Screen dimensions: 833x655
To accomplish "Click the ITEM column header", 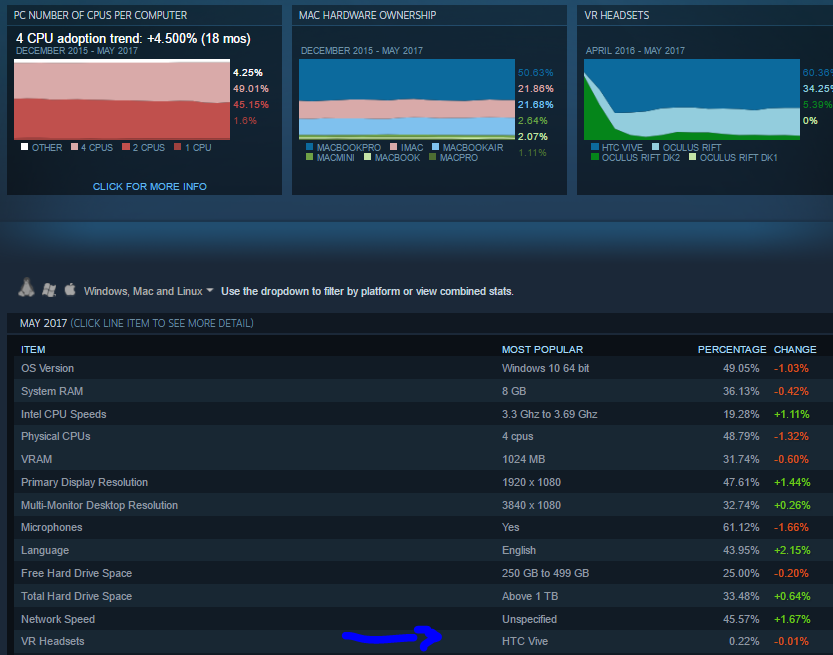I will 33,350.
